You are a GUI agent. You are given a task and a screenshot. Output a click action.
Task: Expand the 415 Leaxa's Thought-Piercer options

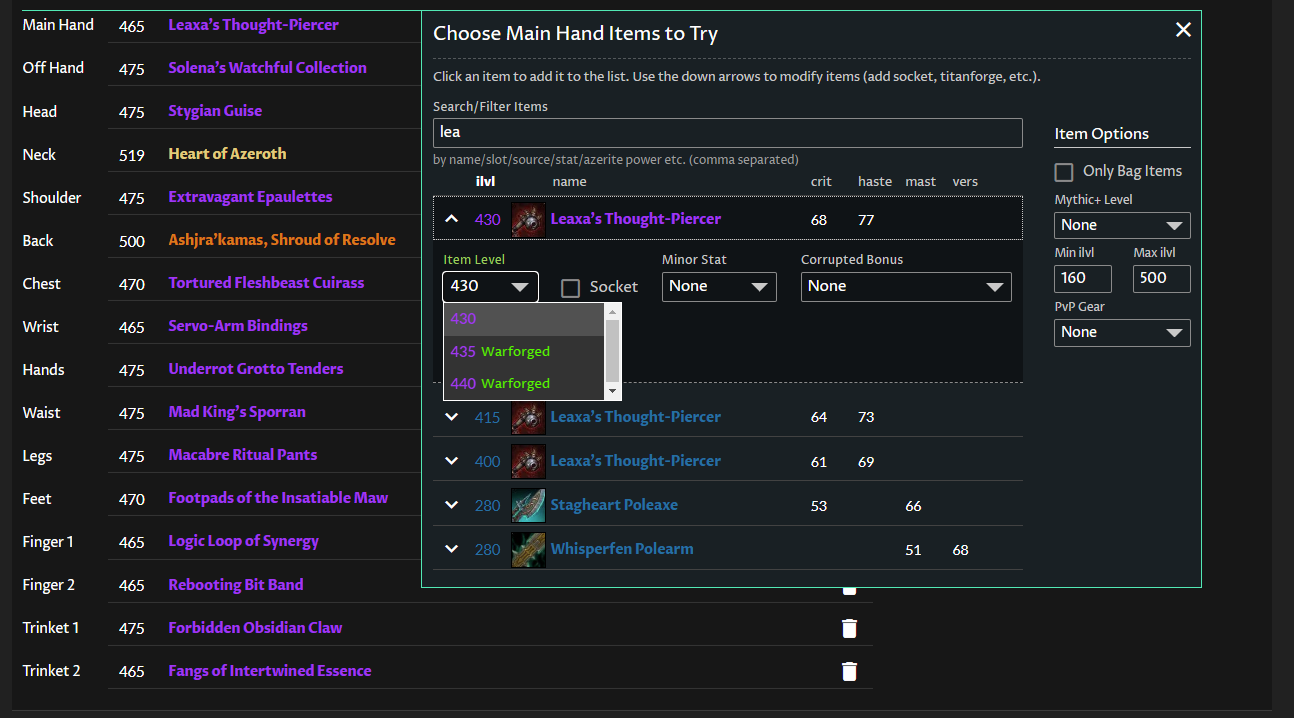[x=452, y=417]
